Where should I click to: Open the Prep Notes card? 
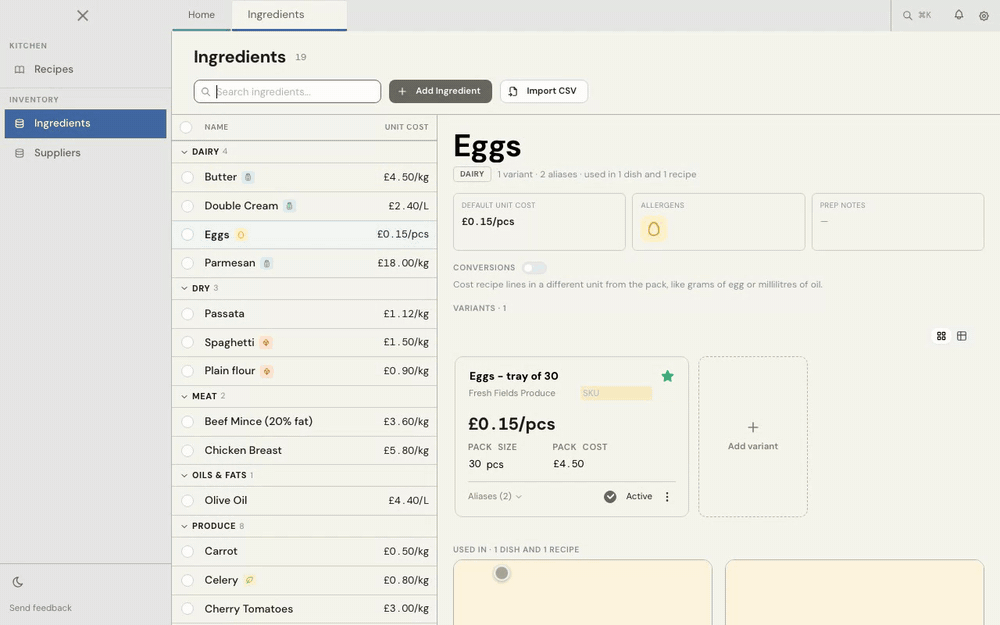click(x=897, y=222)
